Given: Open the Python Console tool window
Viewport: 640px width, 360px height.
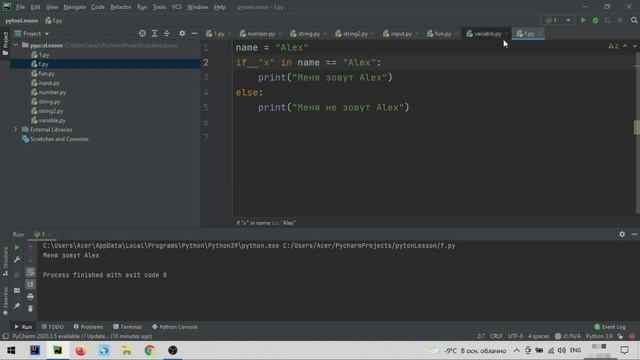Looking at the screenshot, I should (x=175, y=327).
